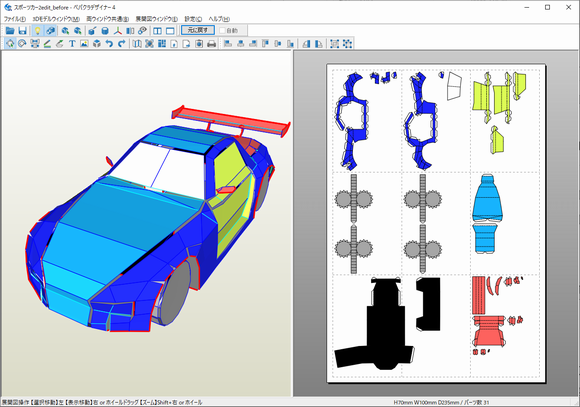The height and width of the screenshot is (407, 580).
Task: Open the 設定 menu
Action: (x=193, y=19)
